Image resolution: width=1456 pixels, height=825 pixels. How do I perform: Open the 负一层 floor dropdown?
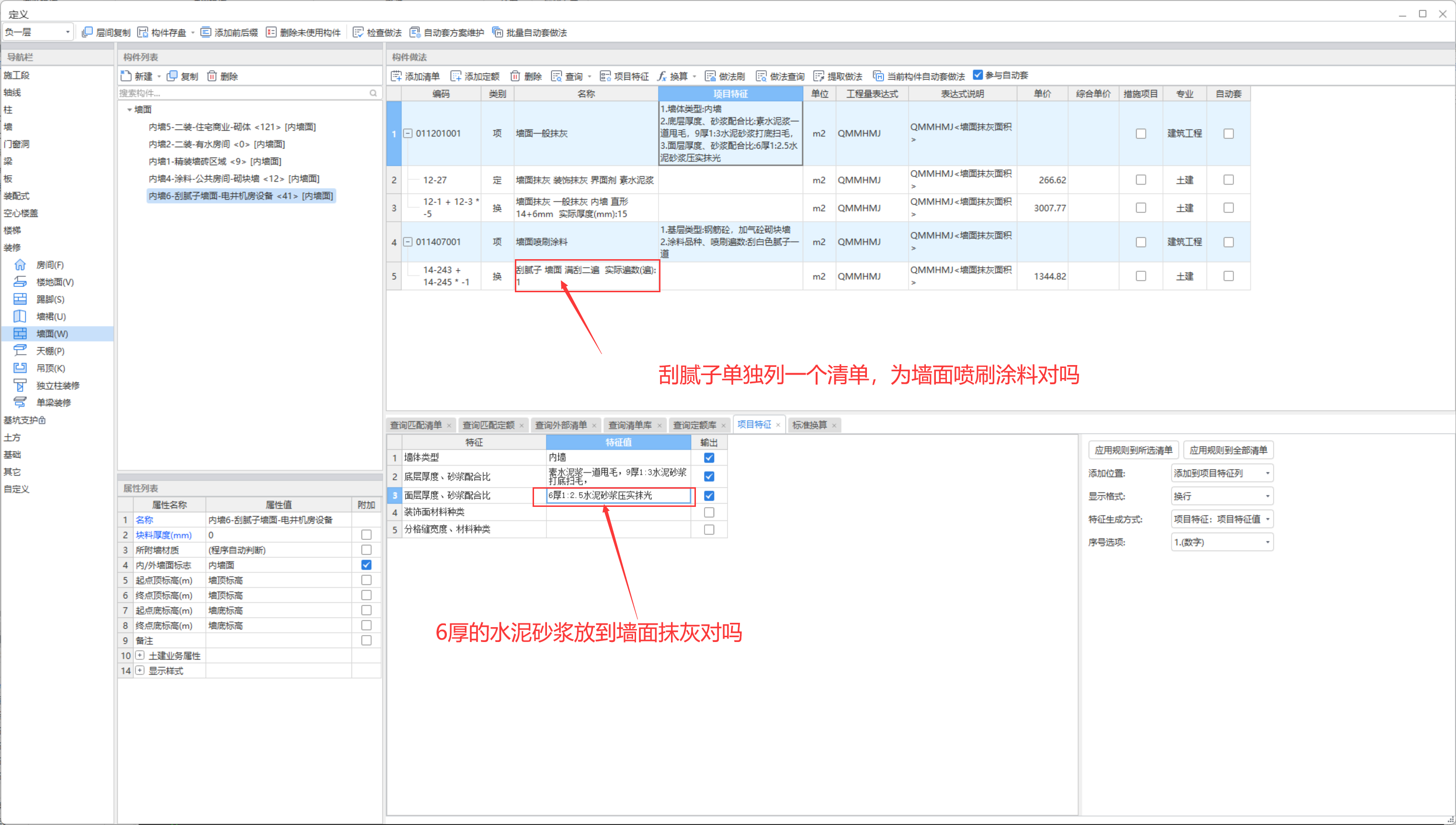tap(38, 32)
